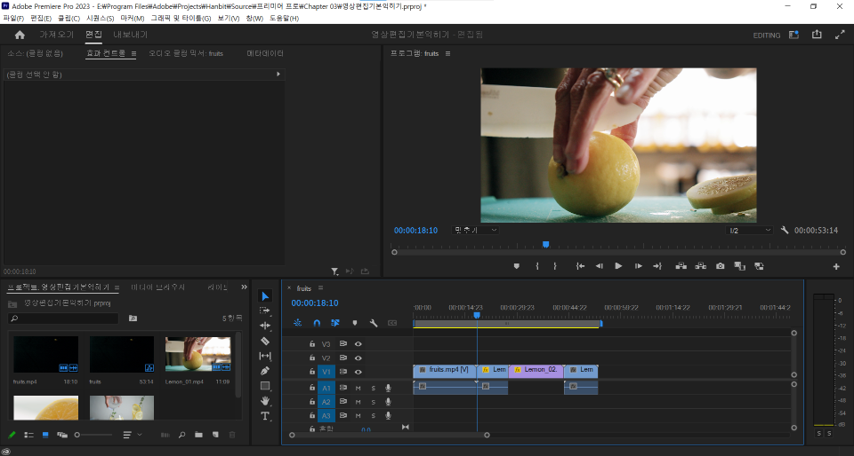Image resolution: width=854 pixels, height=456 pixels.
Task: Mute audio track A1
Action: coord(358,388)
